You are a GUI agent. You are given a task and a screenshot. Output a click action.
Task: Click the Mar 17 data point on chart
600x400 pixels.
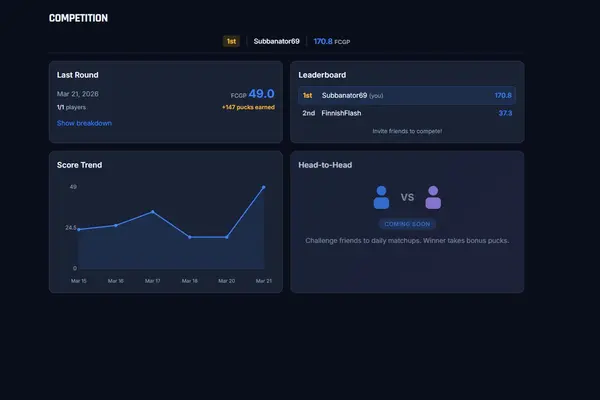pos(152,212)
